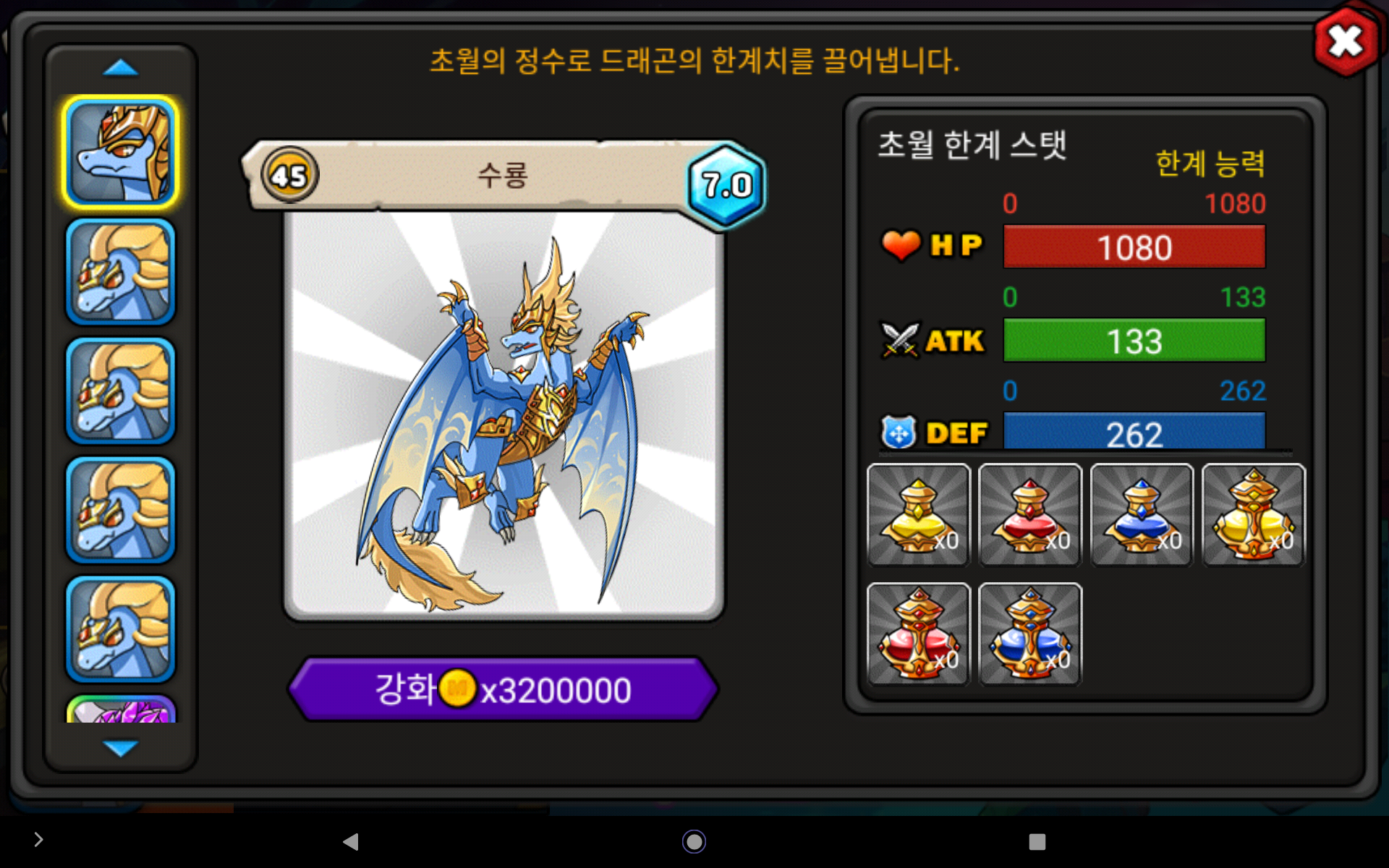Select the large ornate red potion
Viewport: 1389px width, 868px height.
coord(919,634)
